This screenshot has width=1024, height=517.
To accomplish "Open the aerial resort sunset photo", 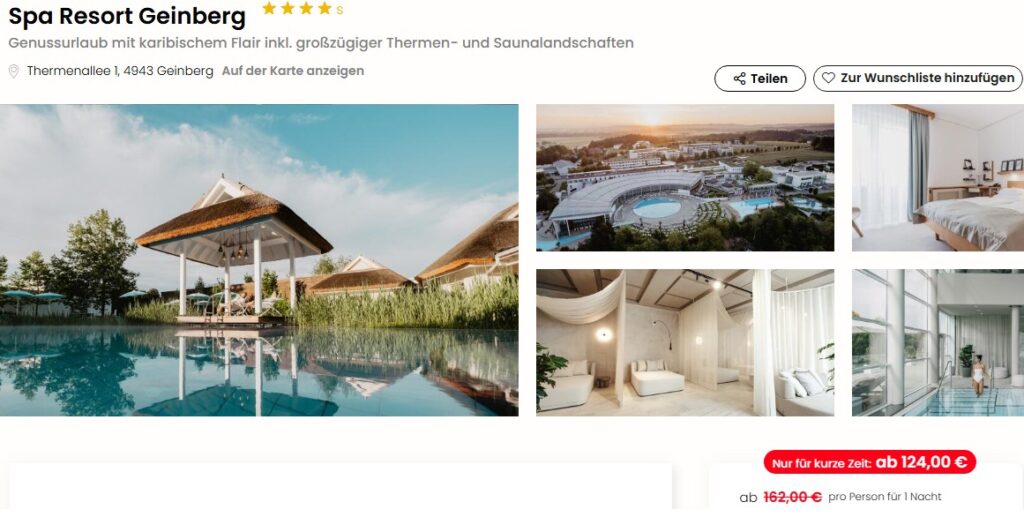I will pos(684,178).
